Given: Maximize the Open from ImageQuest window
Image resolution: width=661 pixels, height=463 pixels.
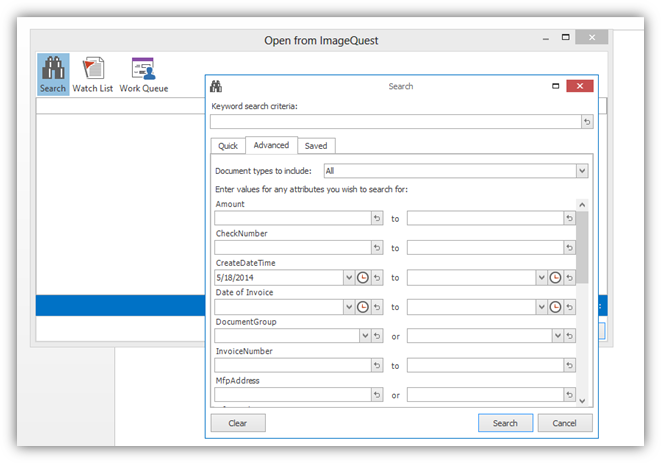Looking at the screenshot, I should 566,38.
